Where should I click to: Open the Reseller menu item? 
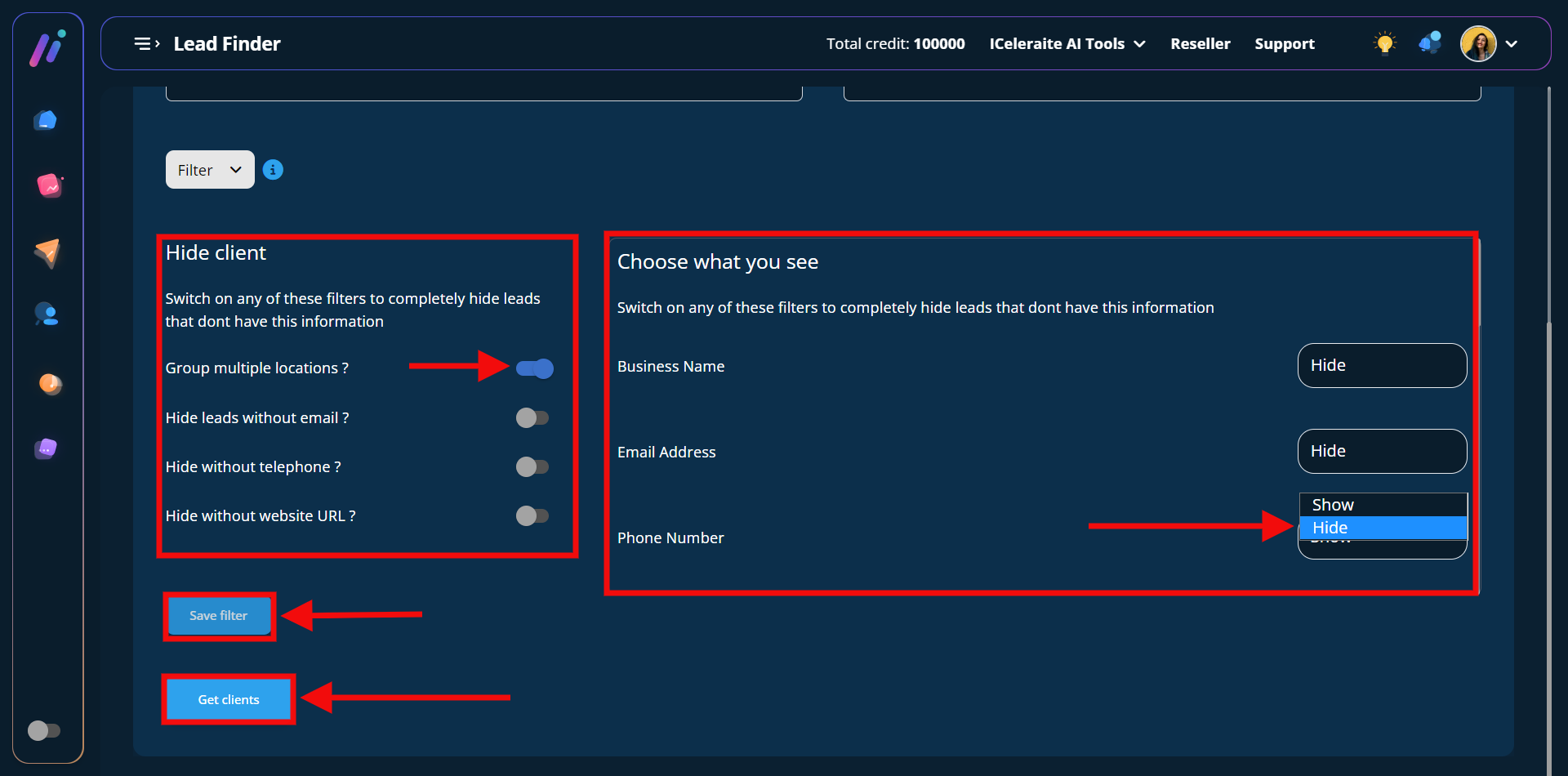coord(1200,44)
